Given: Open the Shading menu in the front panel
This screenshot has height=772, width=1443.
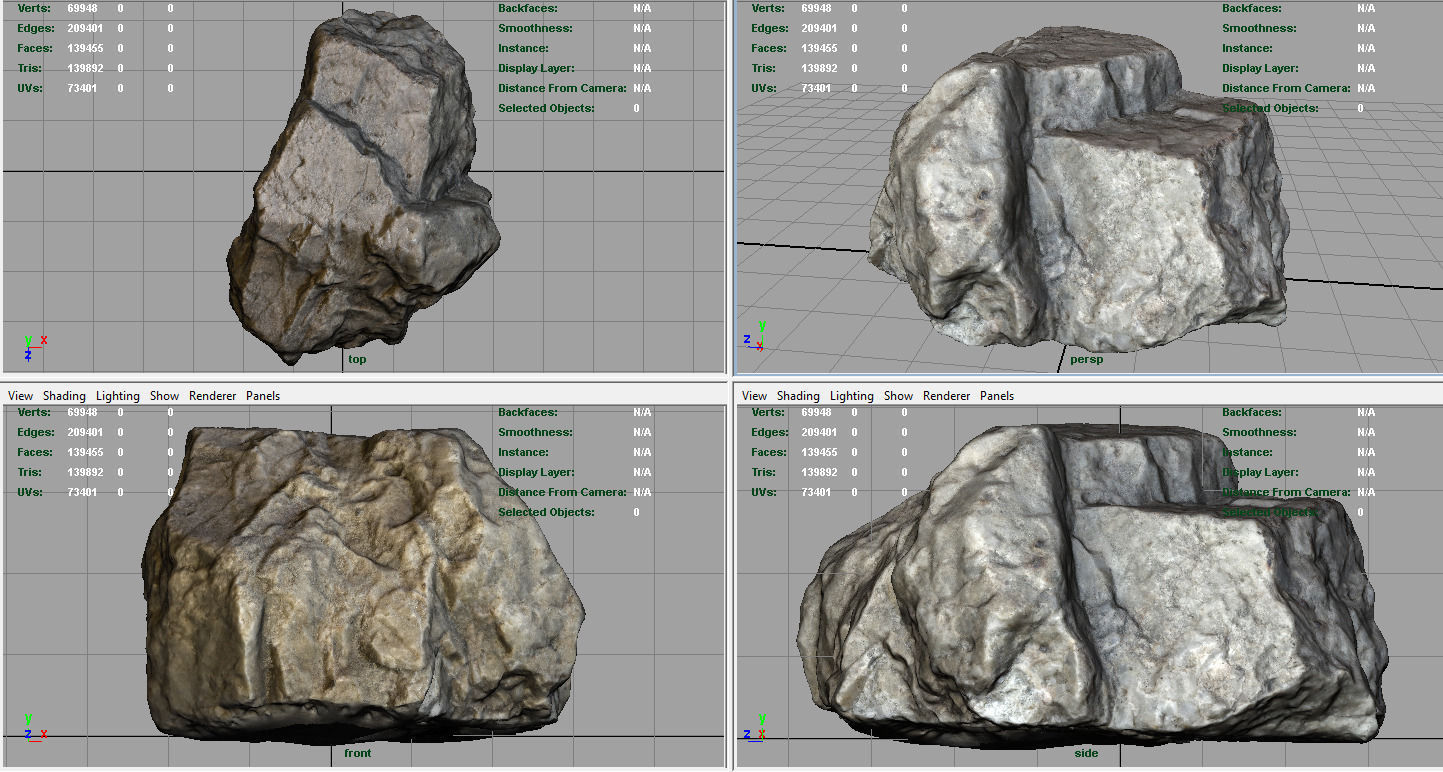Looking at the screenshot, I should click(64, 396).
